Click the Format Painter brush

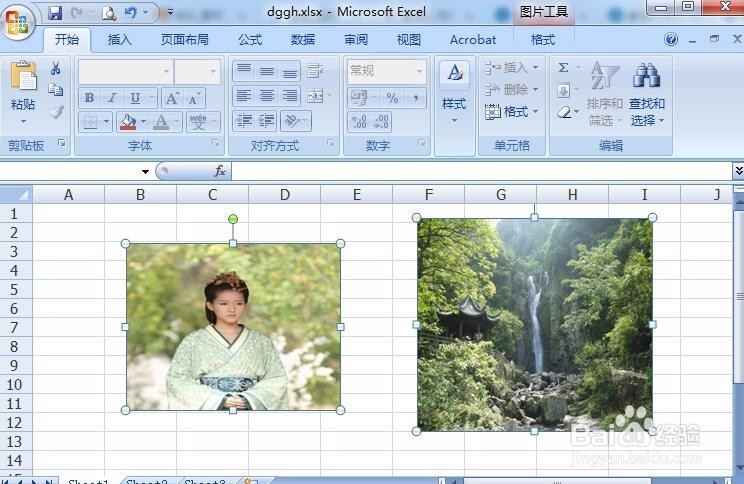(56, 112)
